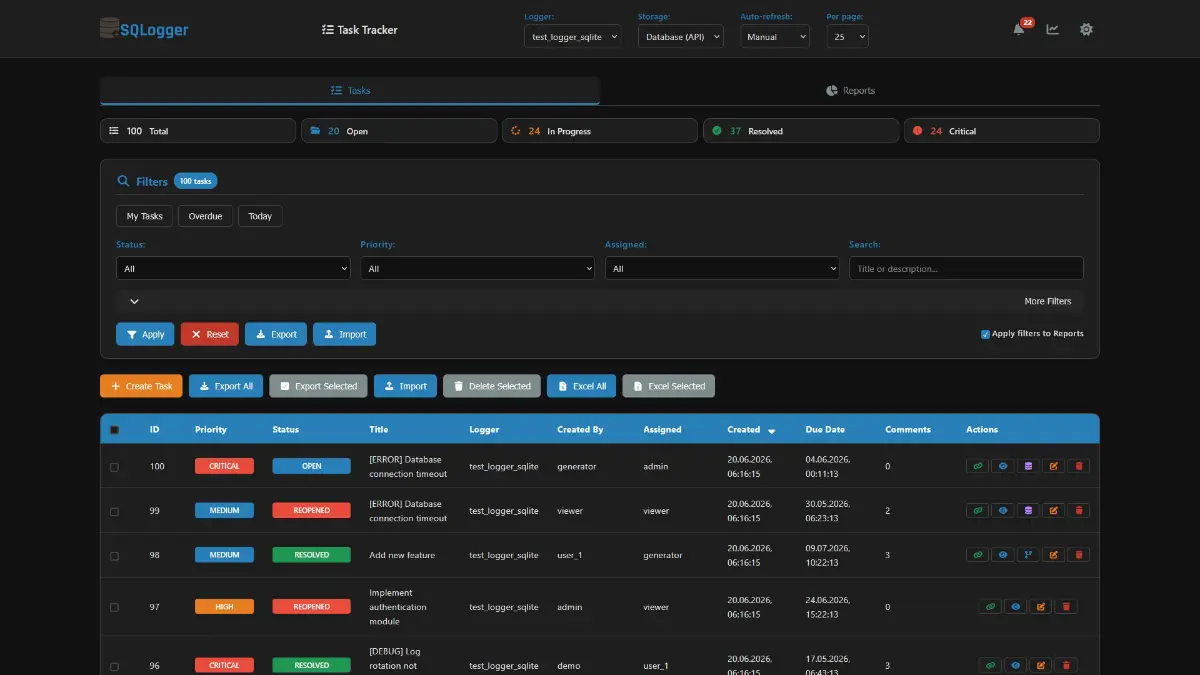
Task: Filter by the 24 Critical counter
Action: pos(1002,131)
